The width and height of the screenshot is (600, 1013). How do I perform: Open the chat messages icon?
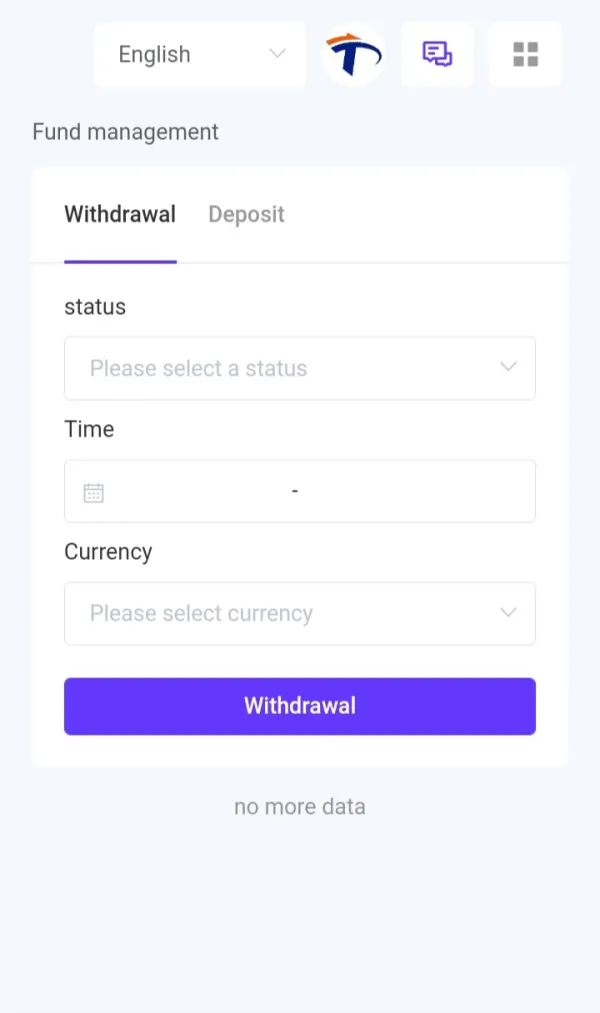437,54
